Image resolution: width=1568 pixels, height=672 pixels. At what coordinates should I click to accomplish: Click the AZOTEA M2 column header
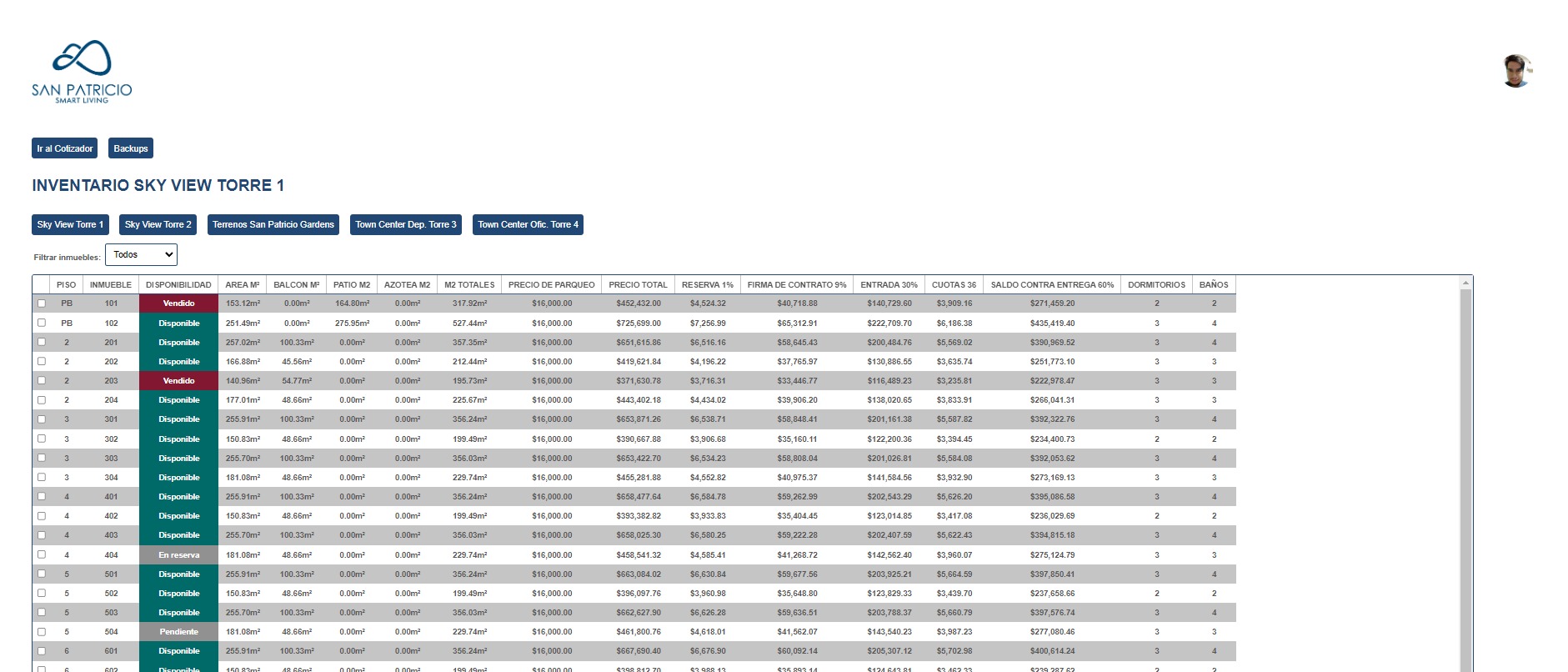tap(408, 284)
